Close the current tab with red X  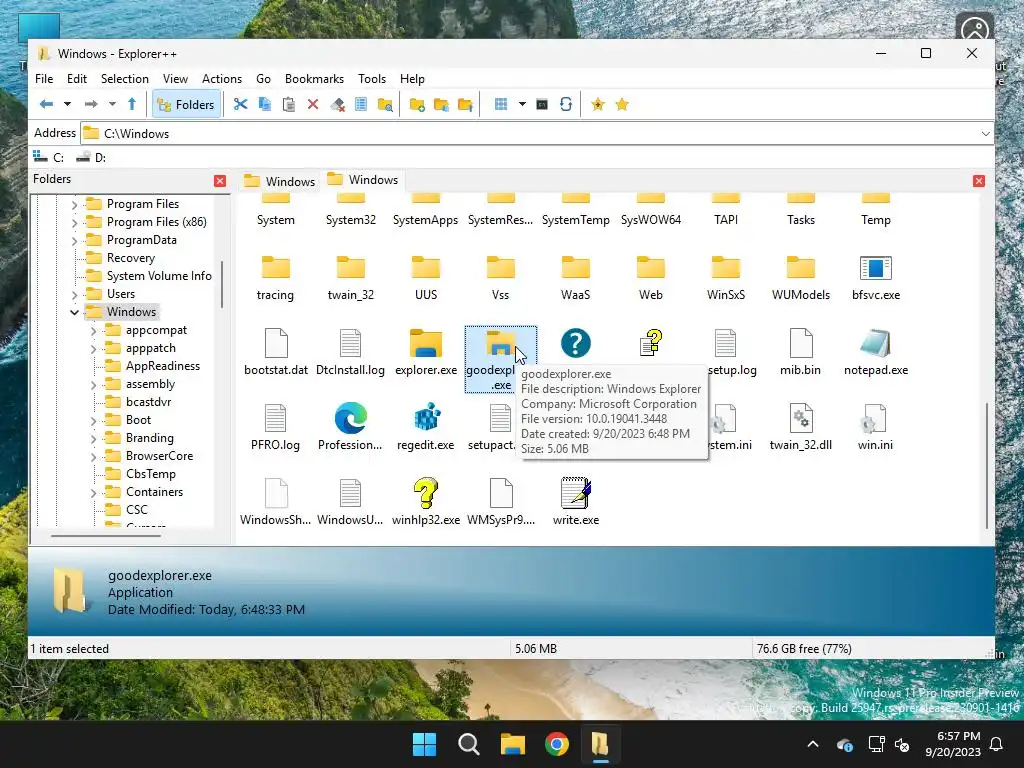pyautogui.click(x=978, y=181)
